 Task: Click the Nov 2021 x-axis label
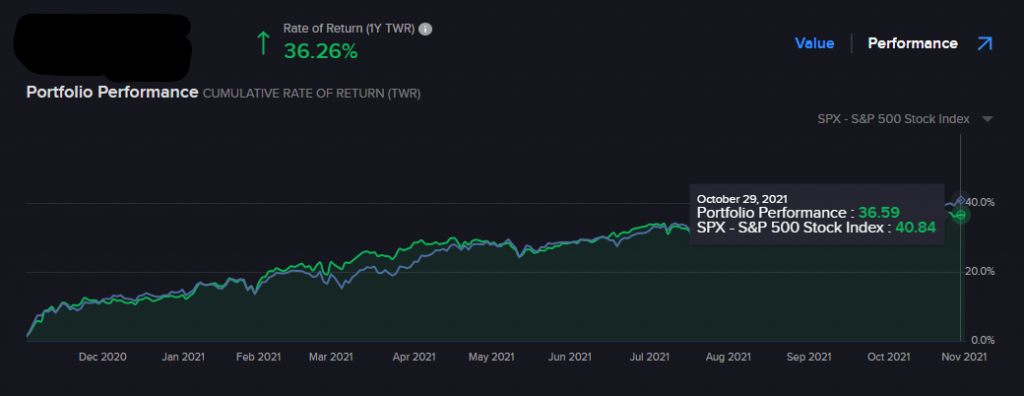[x=963, y=357]
